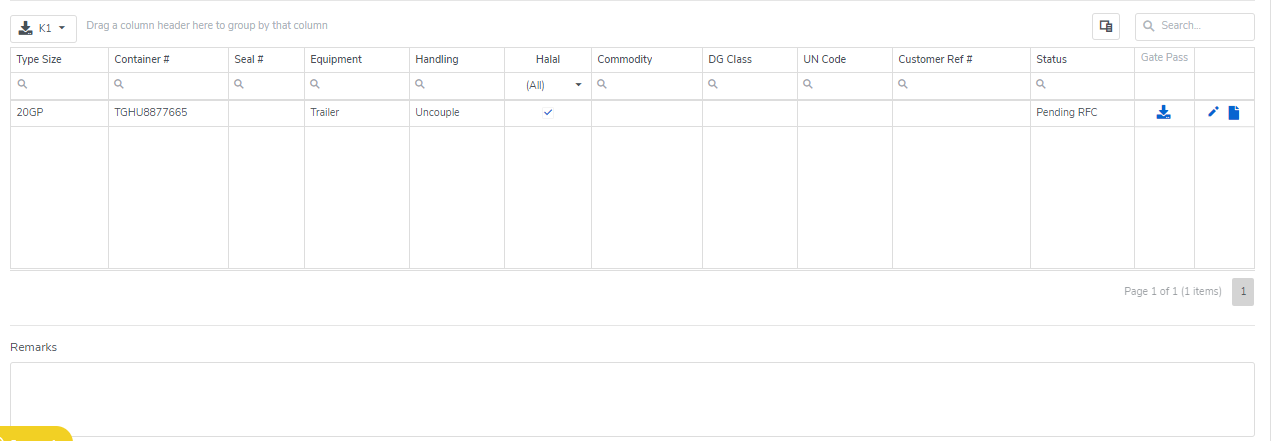
Task: Sort by Container # column header
Action: click(x=142, y=59)
